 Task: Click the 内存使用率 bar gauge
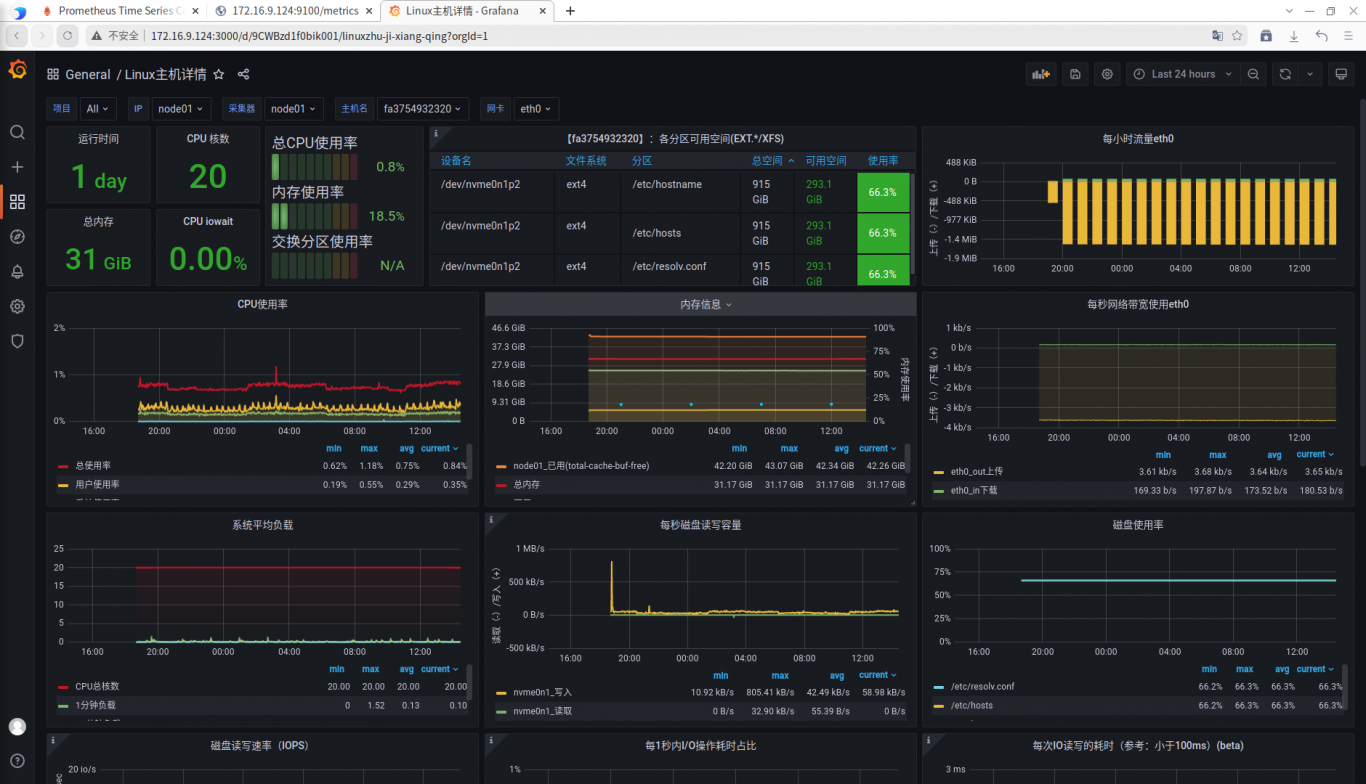pyautogui.click(x=313, y=215)
